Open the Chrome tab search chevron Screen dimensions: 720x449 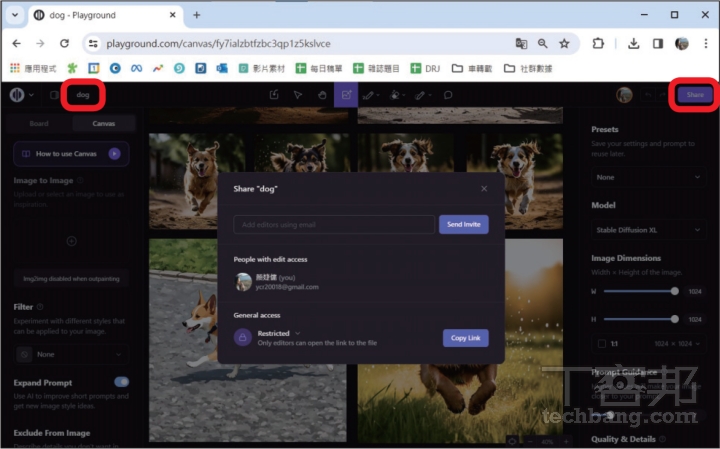click(15, 15)
